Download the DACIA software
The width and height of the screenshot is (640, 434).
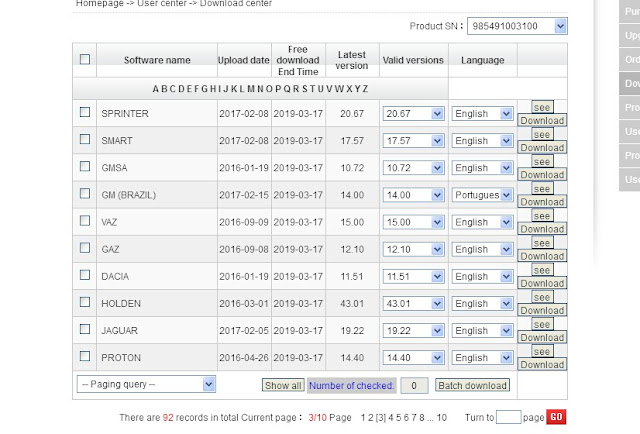point(542,283)
